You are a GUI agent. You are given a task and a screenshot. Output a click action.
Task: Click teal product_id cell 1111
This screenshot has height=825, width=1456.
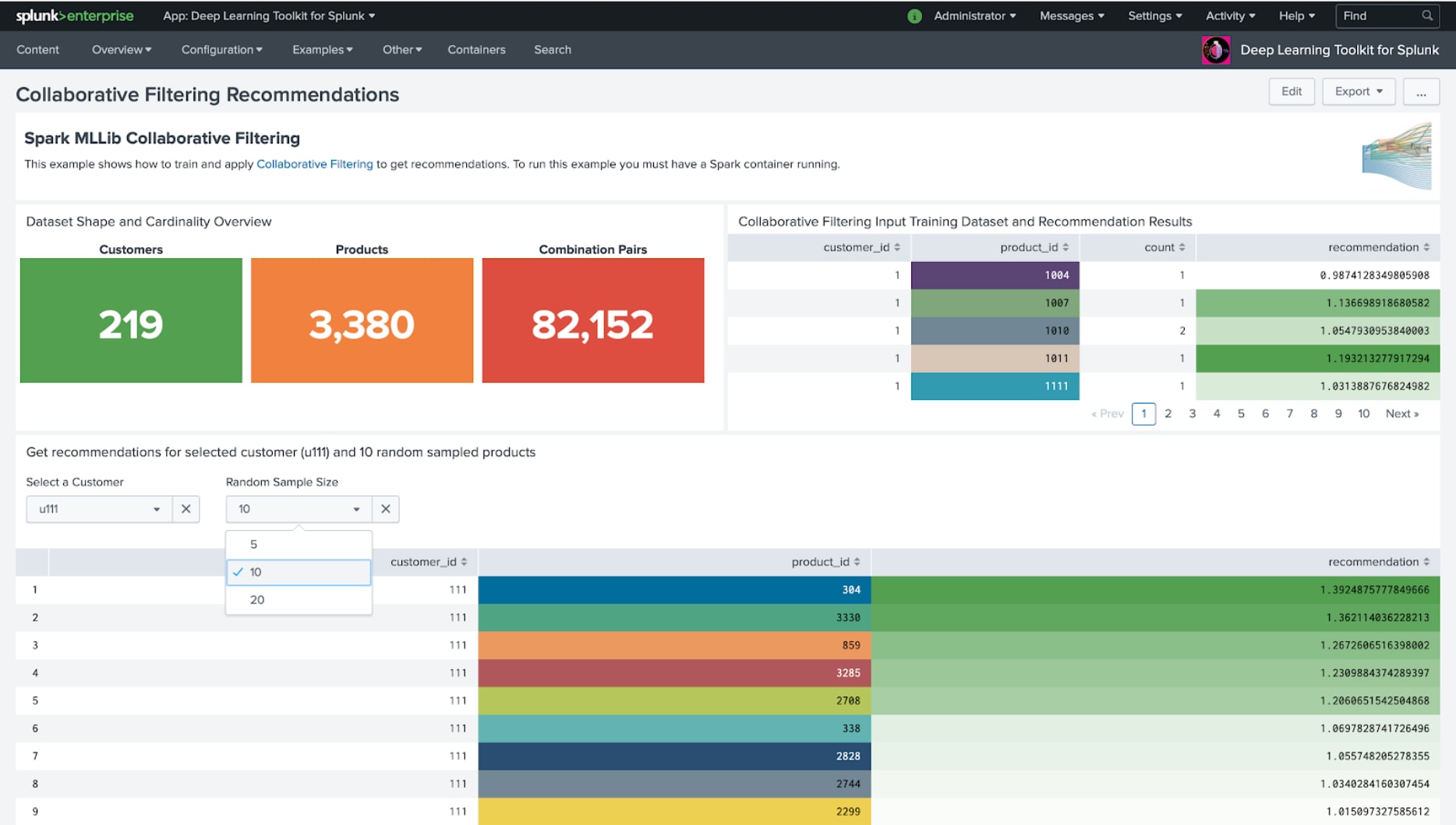click(x=995, y=386)
